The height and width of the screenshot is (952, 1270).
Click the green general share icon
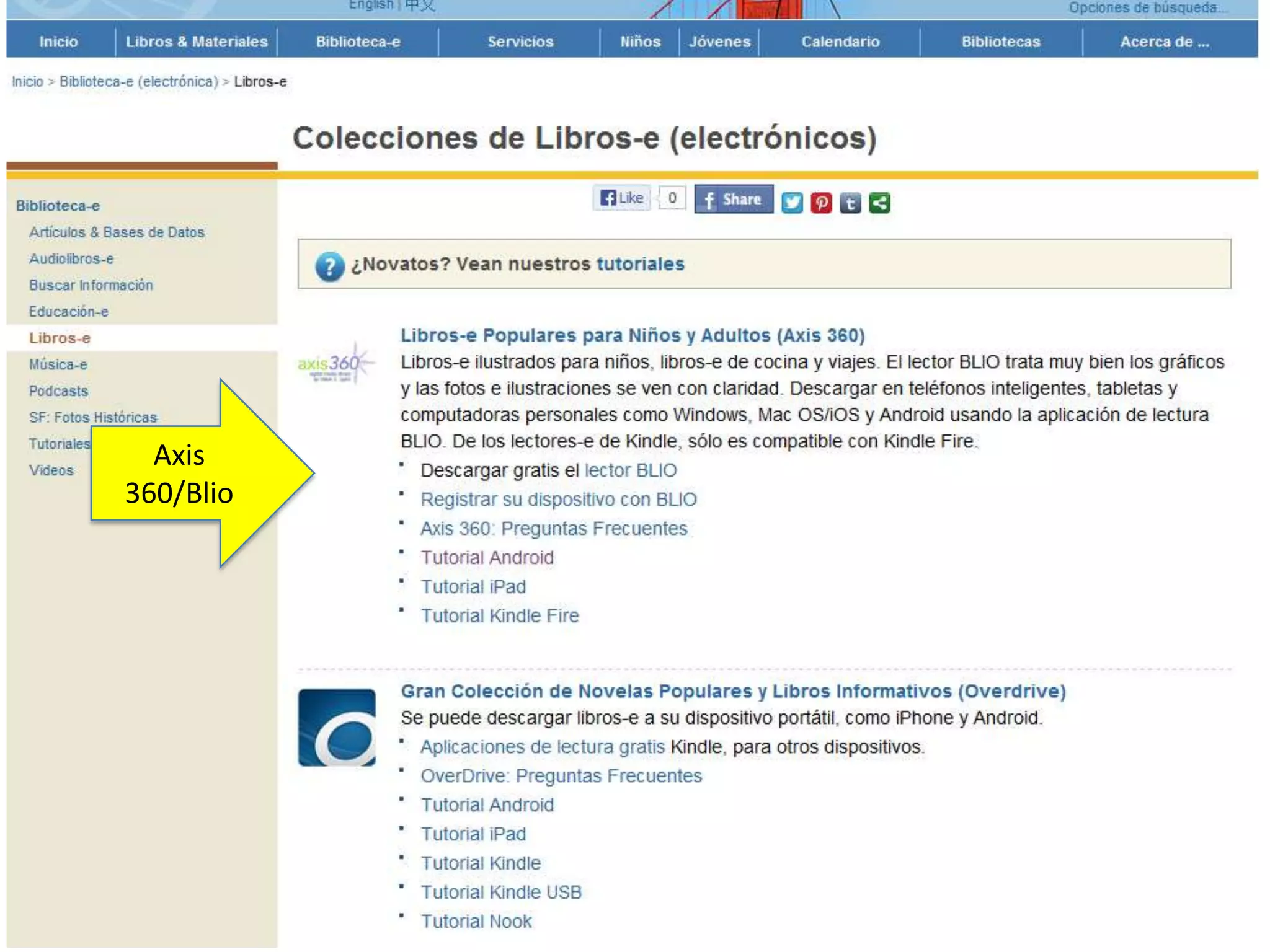click(879, 203)
